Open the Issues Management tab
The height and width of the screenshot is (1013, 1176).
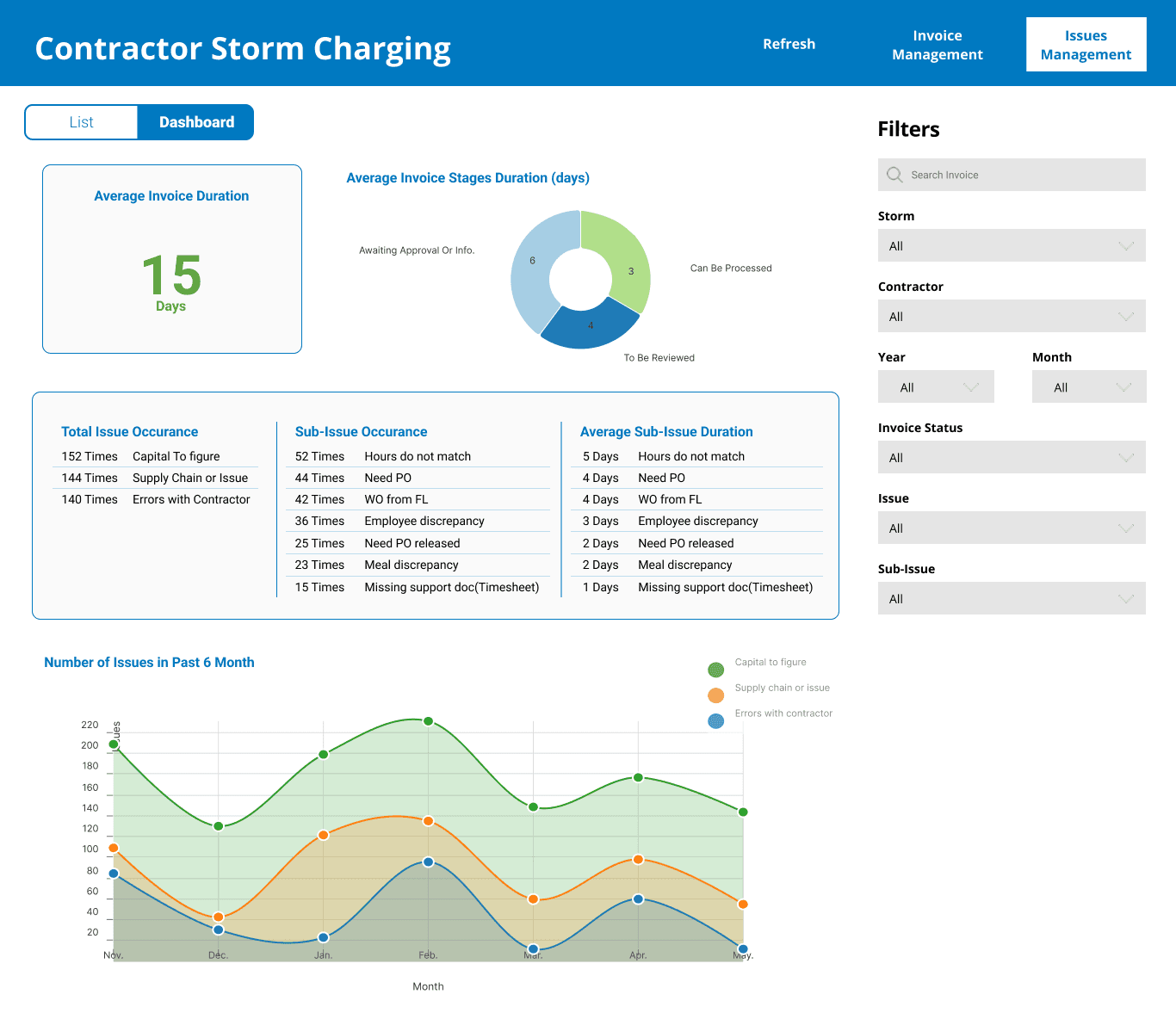point(1086,45)
